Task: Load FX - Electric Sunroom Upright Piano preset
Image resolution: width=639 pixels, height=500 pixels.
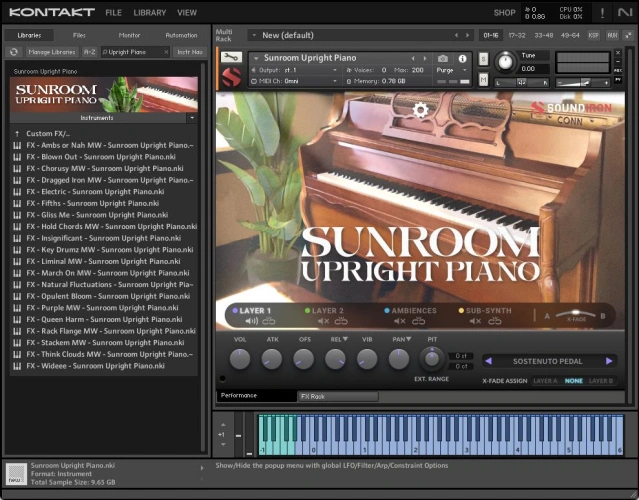Action: point(95,191)
